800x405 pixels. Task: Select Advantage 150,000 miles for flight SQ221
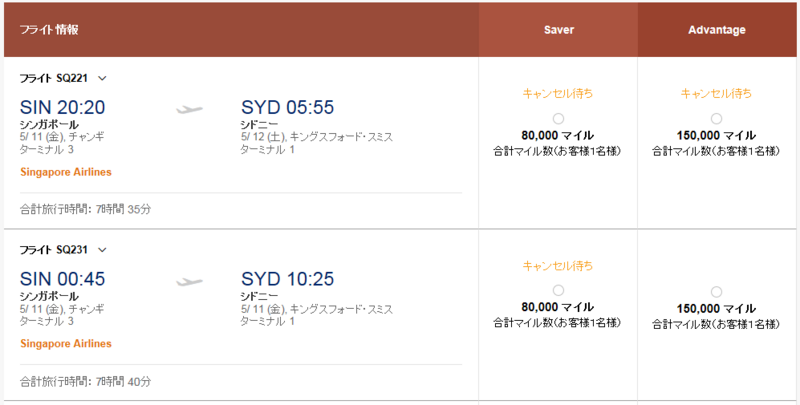click(716, 119)
